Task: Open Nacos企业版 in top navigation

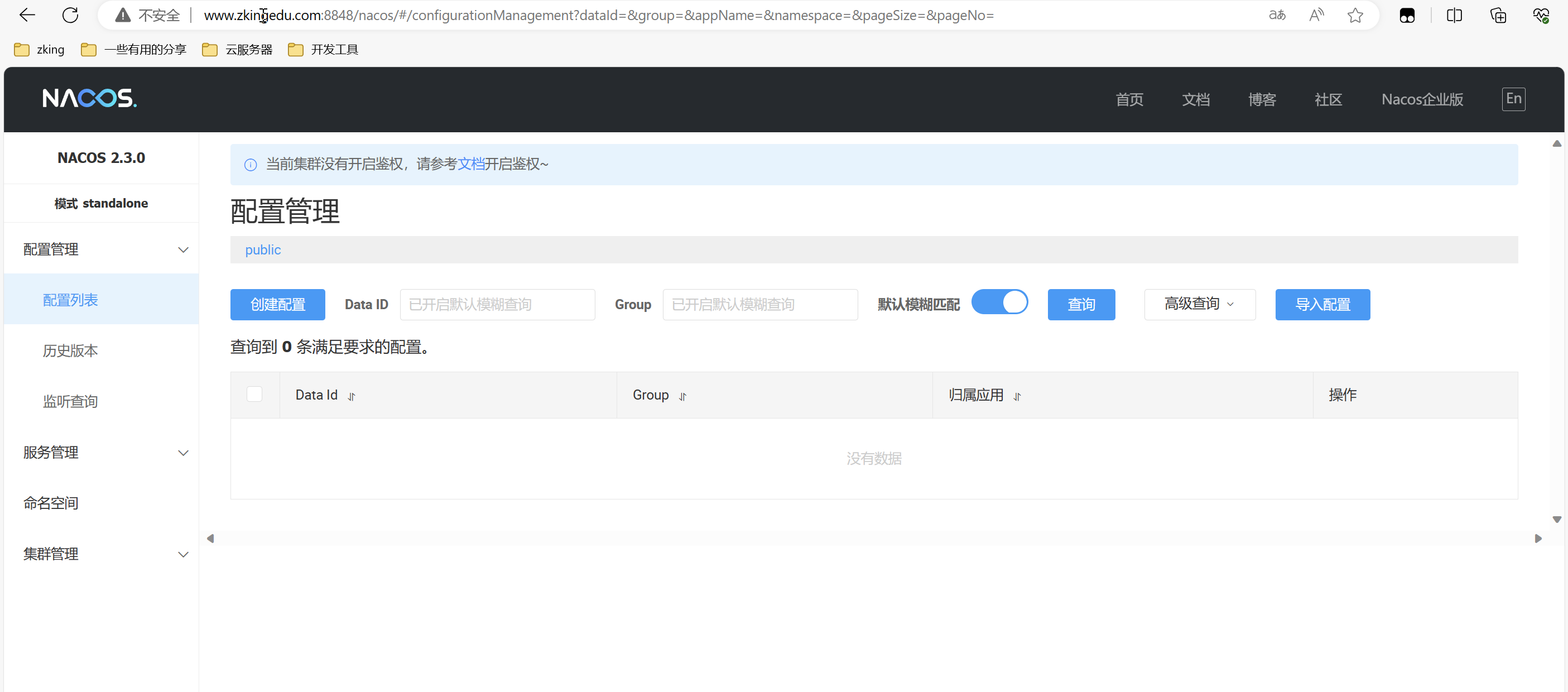Action: [x=1422, y=99]
